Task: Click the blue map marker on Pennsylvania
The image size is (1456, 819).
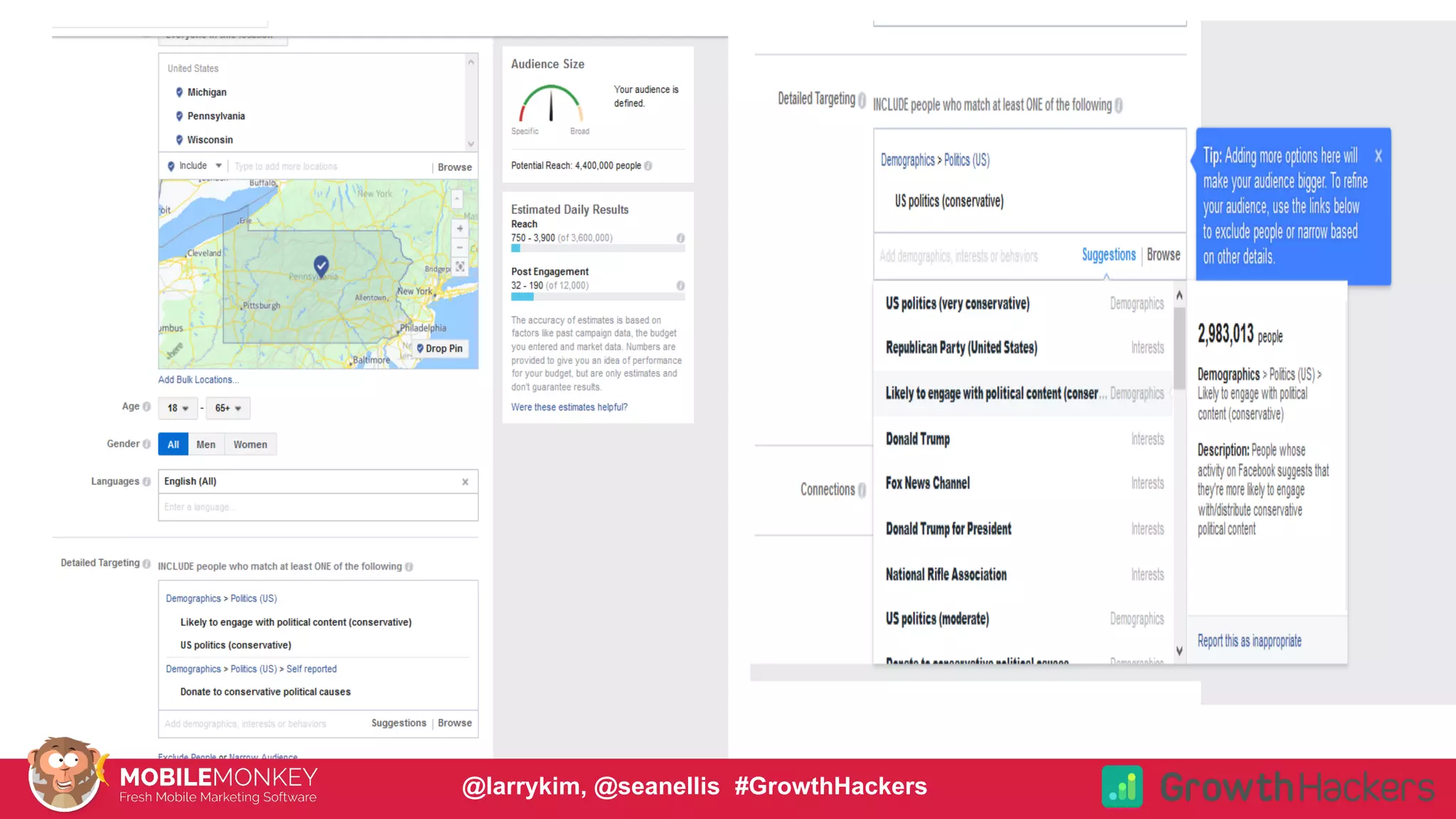Action: 321,266
